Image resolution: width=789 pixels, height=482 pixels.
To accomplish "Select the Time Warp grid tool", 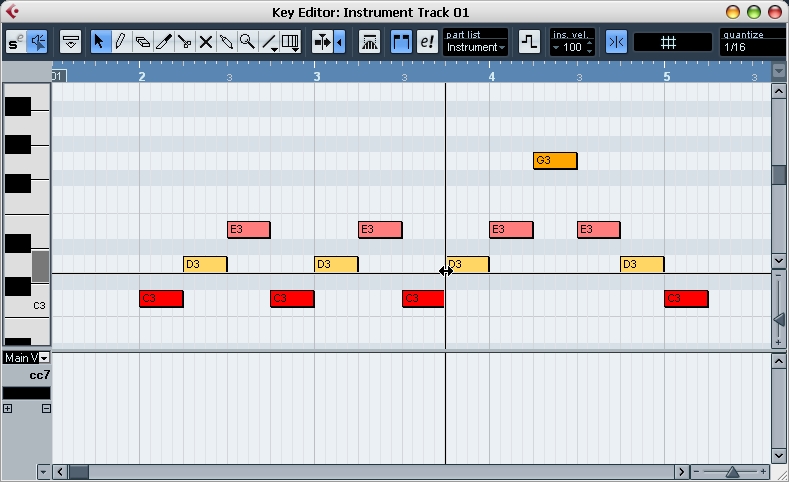I will (x=291, y=42).
